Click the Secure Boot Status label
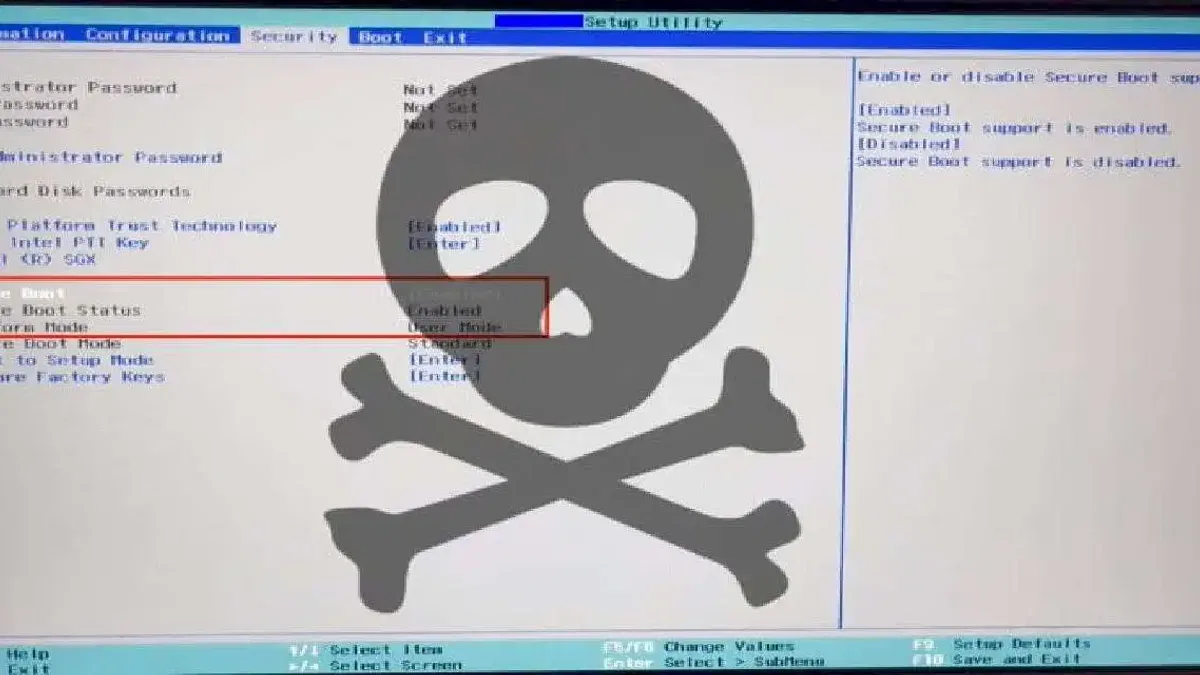The width and height of the screenshot is (1200, 675). (70, 310)
